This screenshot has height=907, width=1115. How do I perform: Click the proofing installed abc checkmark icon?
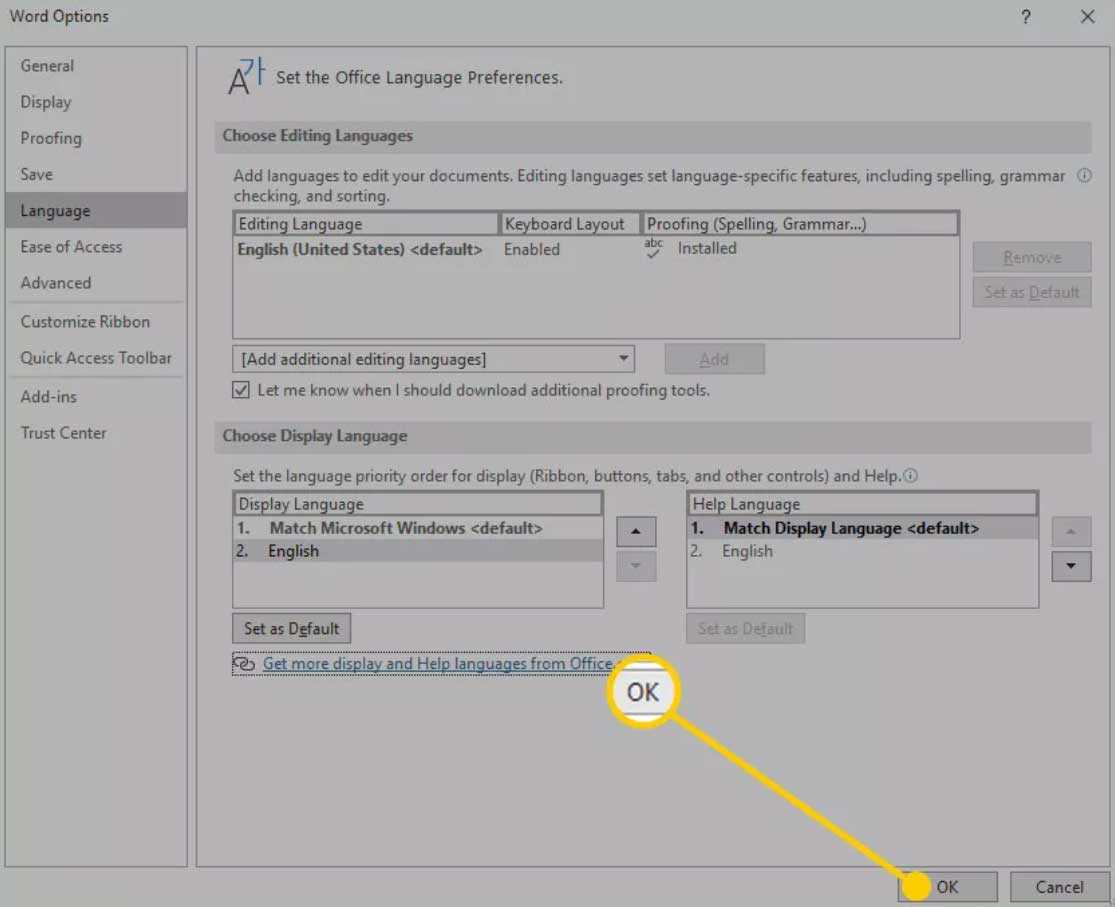pos(654,249)
